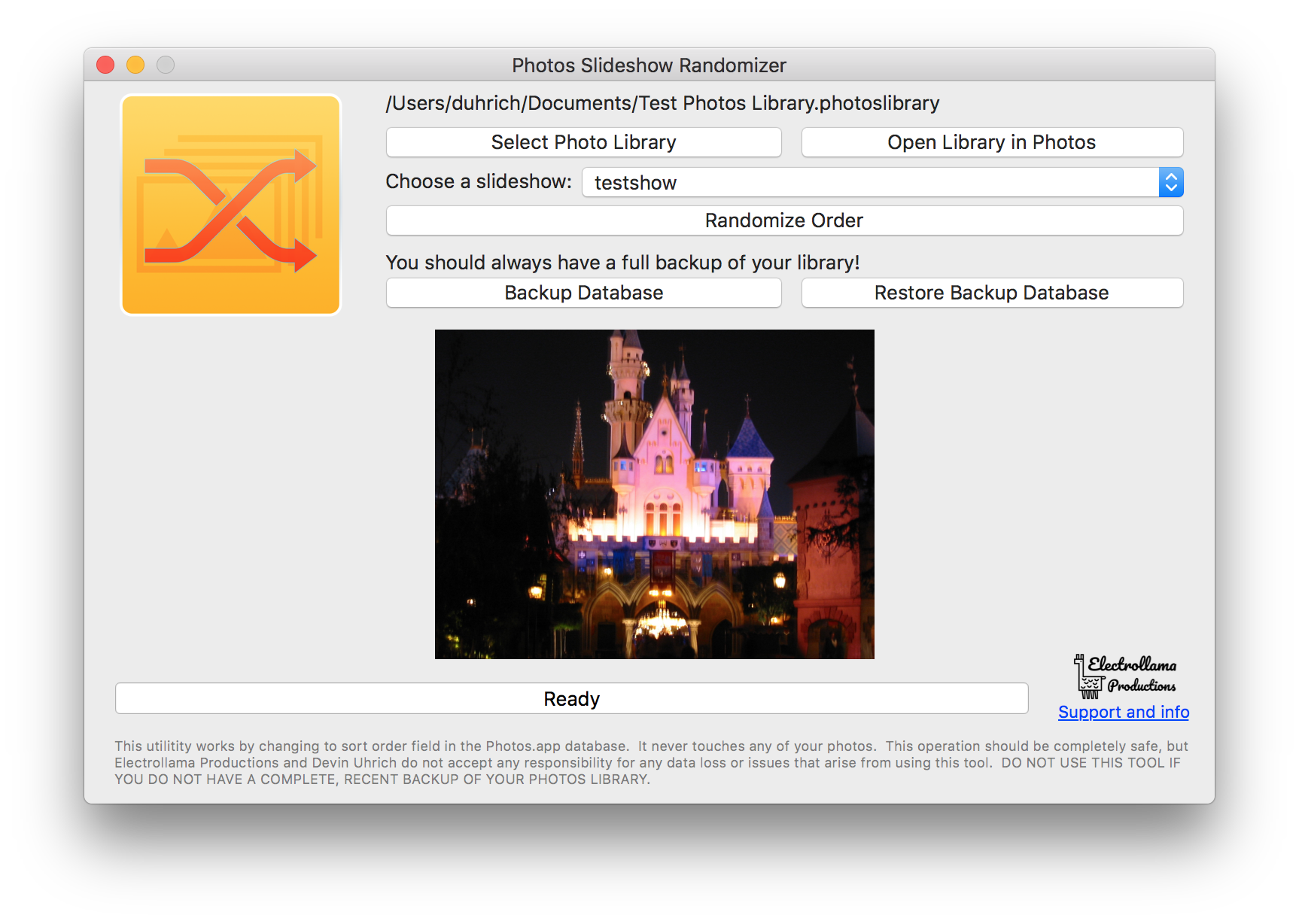
Task: Click the Photos Slideshow Randomizer title
Action: pos(649,65)
